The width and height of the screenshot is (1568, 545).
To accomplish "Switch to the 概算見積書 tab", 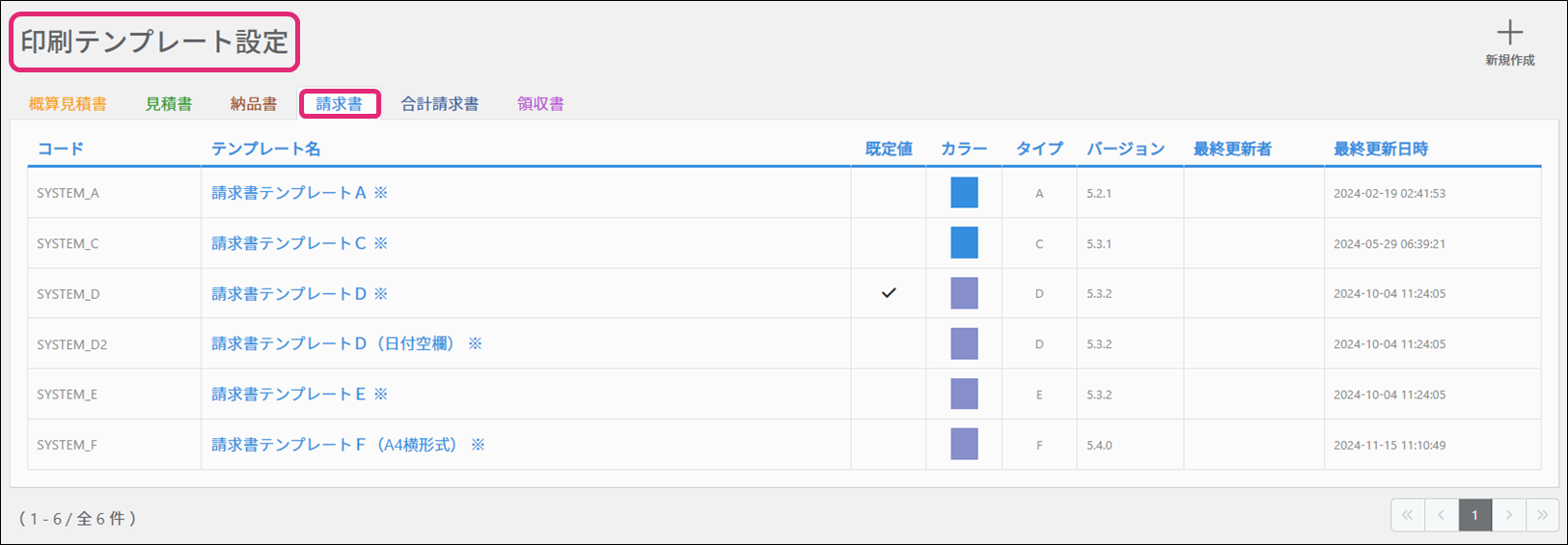I will point(68,104).
